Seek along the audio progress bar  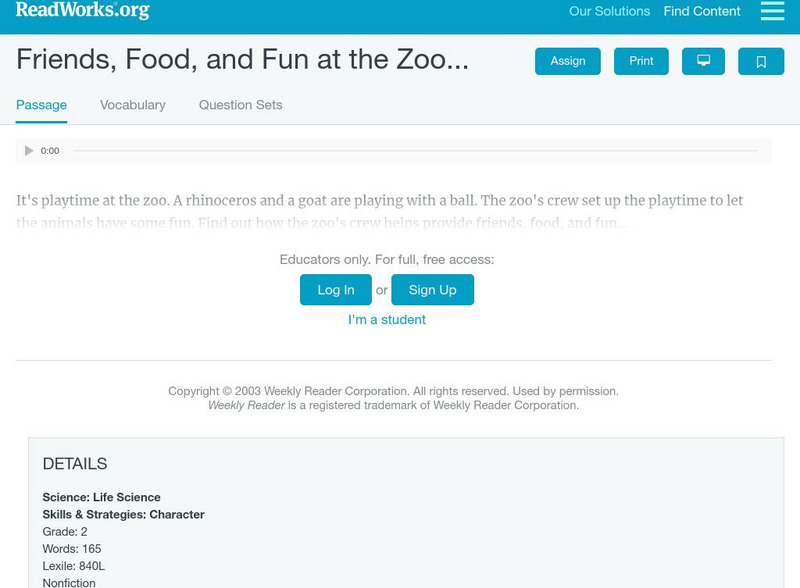pyautogui.click(x=415, y=151)
